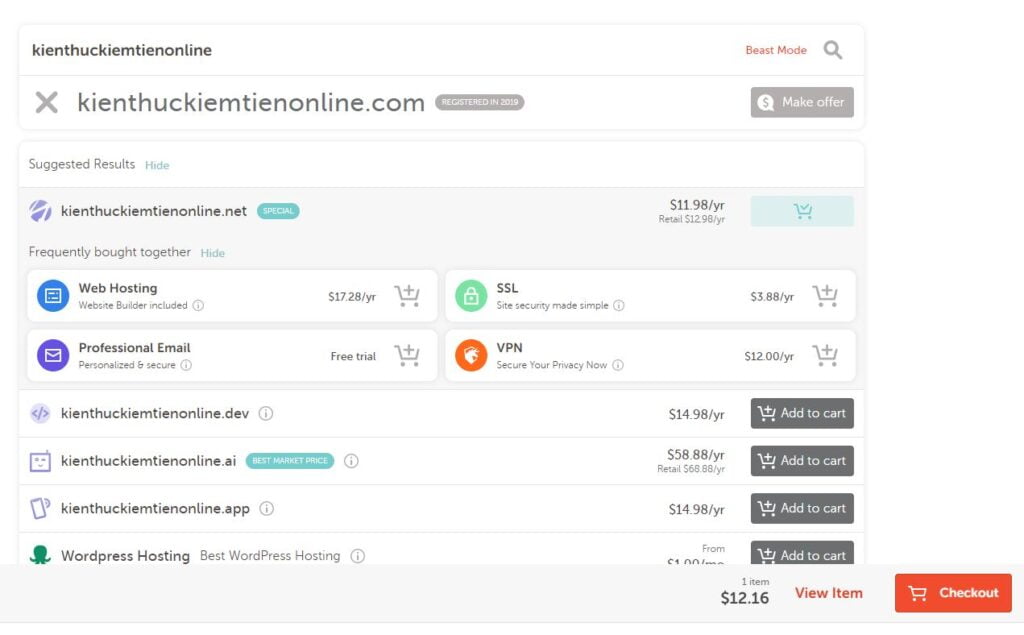The width and height of the screenshot is (1024, 635).
Task: Add Web Hosting to cart
Action: coord(407,296)
